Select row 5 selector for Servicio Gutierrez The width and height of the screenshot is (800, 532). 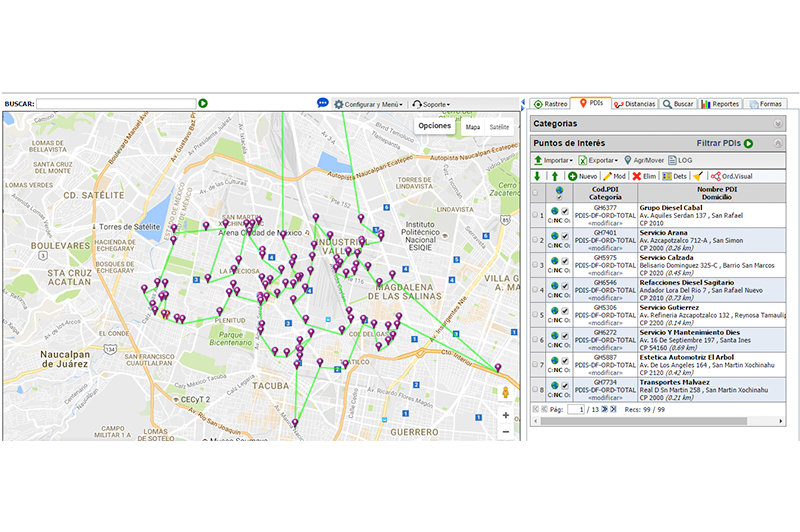[535, 315]
